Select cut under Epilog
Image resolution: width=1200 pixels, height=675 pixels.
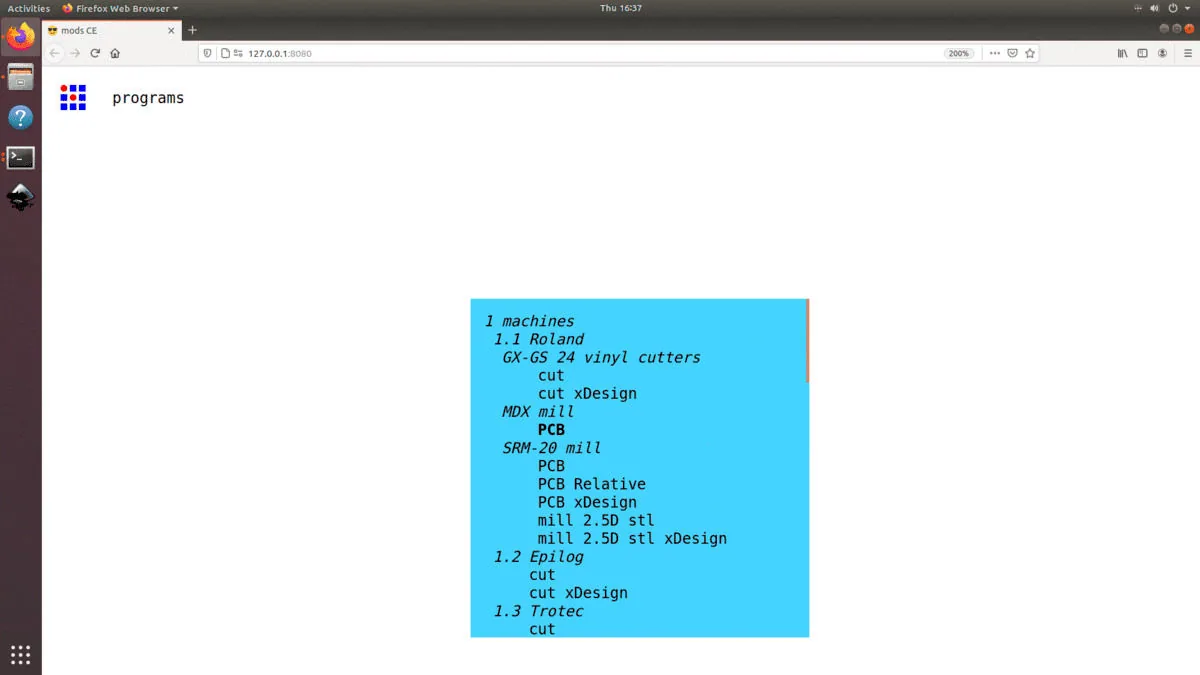tap(542, 574)
